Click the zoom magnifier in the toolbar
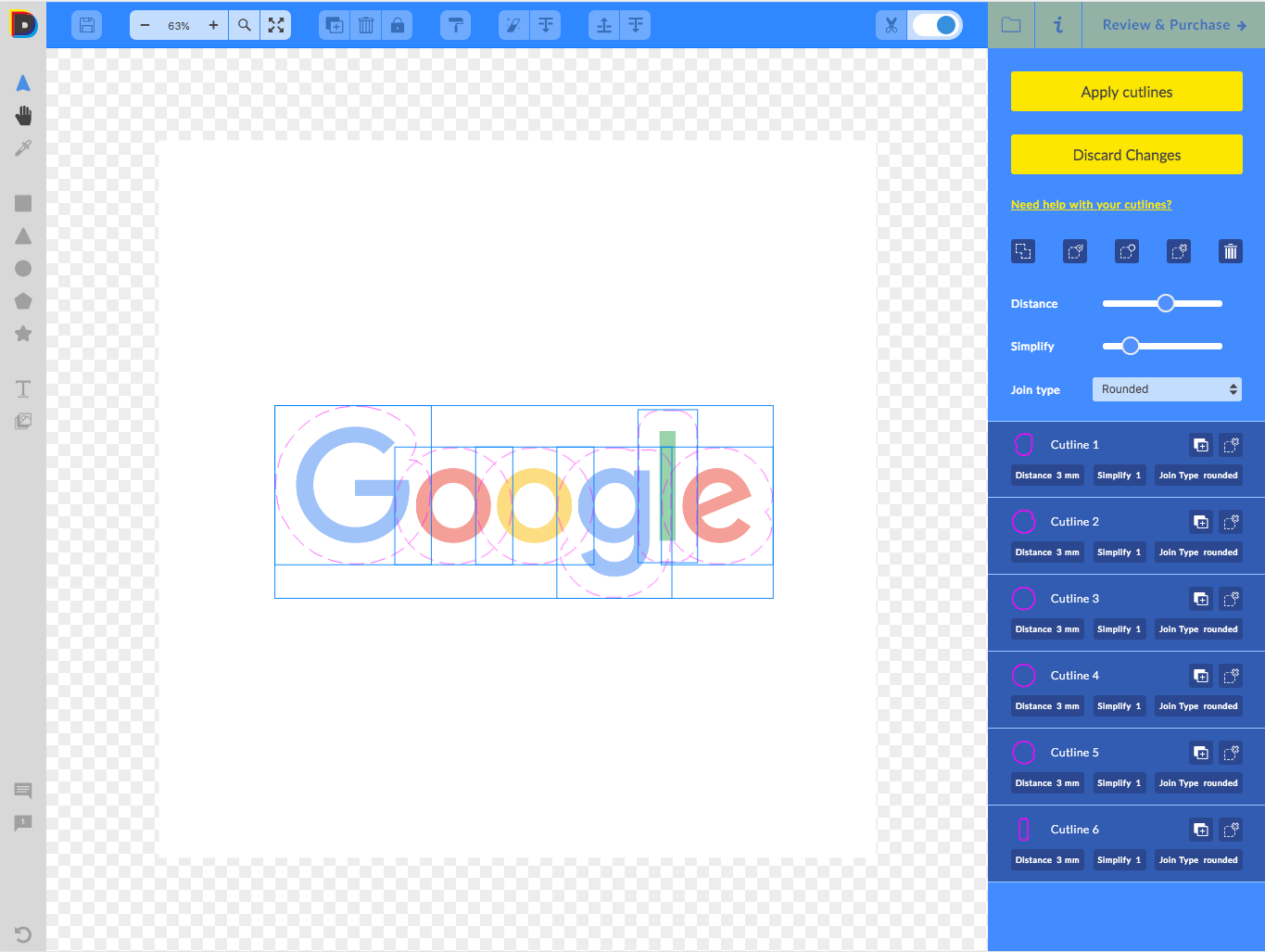Screen dimensions: 1265x952 coord(244,25)
